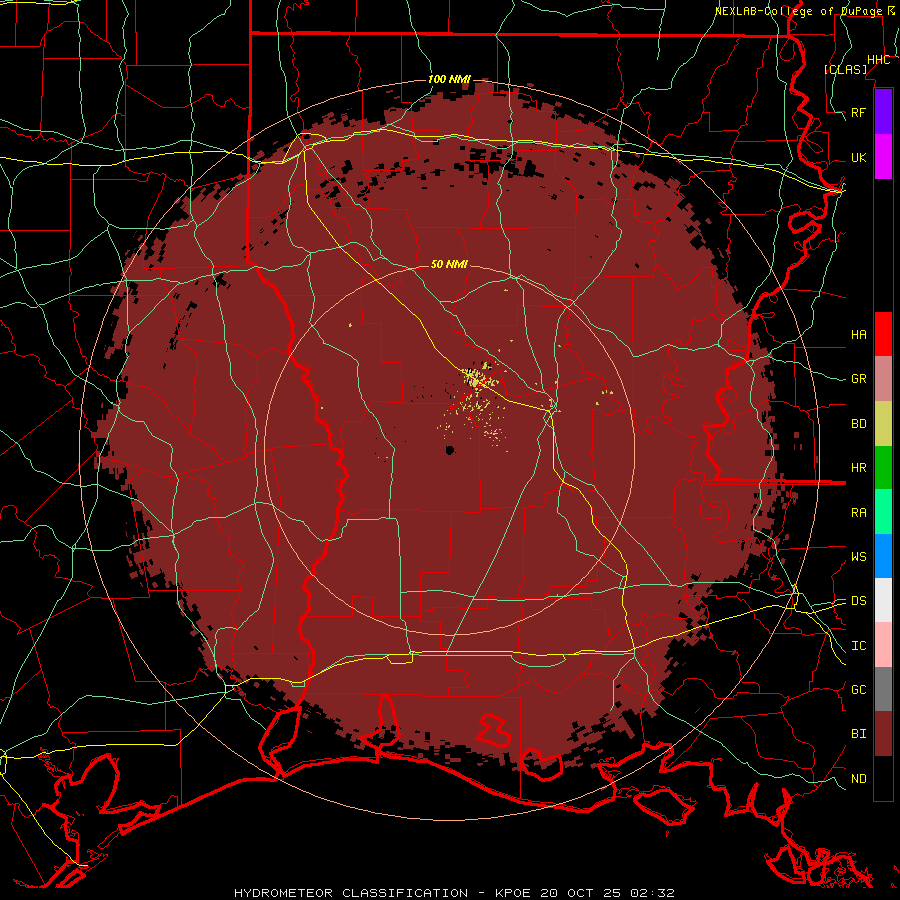Image resolution: width=900 pixels, height=900 pixels.
Task: Click the IC light pink legend swatch
Action: (x=883, y=645)
